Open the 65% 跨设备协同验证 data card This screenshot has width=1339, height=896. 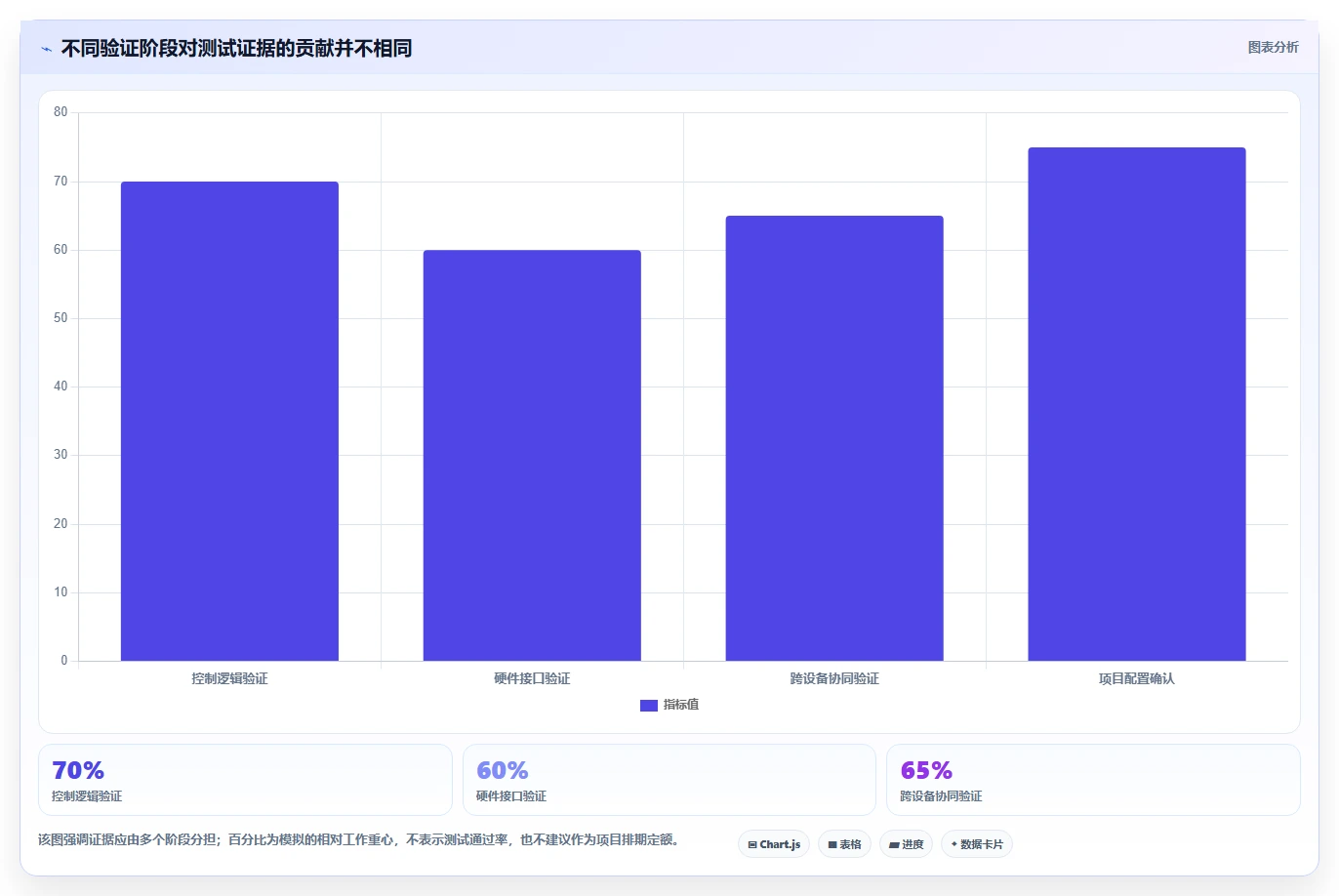pyautogui.click(x=1093, y=780)
